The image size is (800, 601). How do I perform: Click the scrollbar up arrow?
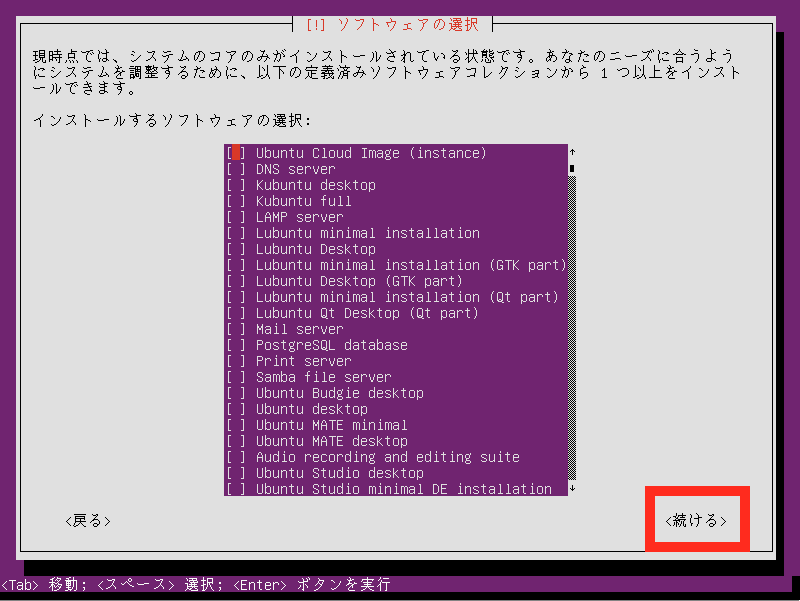[x=572, y=152]
